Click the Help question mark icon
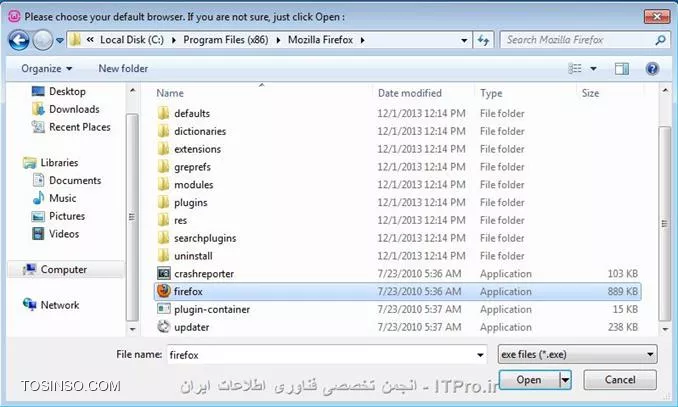The width and height of the screenshot is (678, 407). [652, 68]
